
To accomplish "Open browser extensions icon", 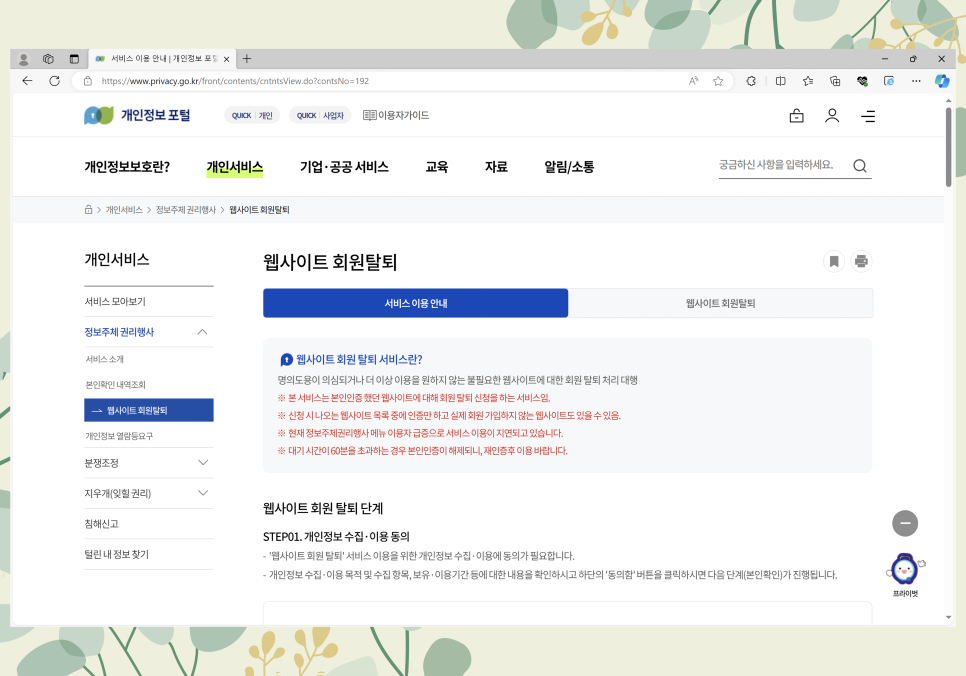I will (x=751, y=81).
